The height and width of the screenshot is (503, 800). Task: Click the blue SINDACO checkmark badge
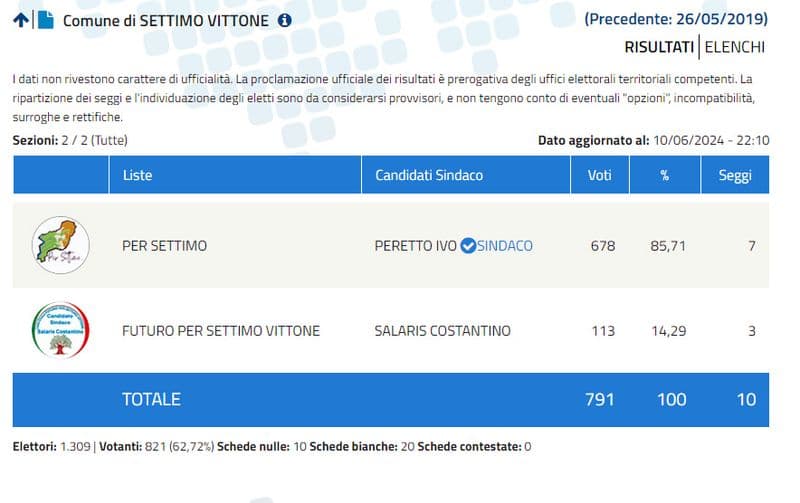pos(467,246)
